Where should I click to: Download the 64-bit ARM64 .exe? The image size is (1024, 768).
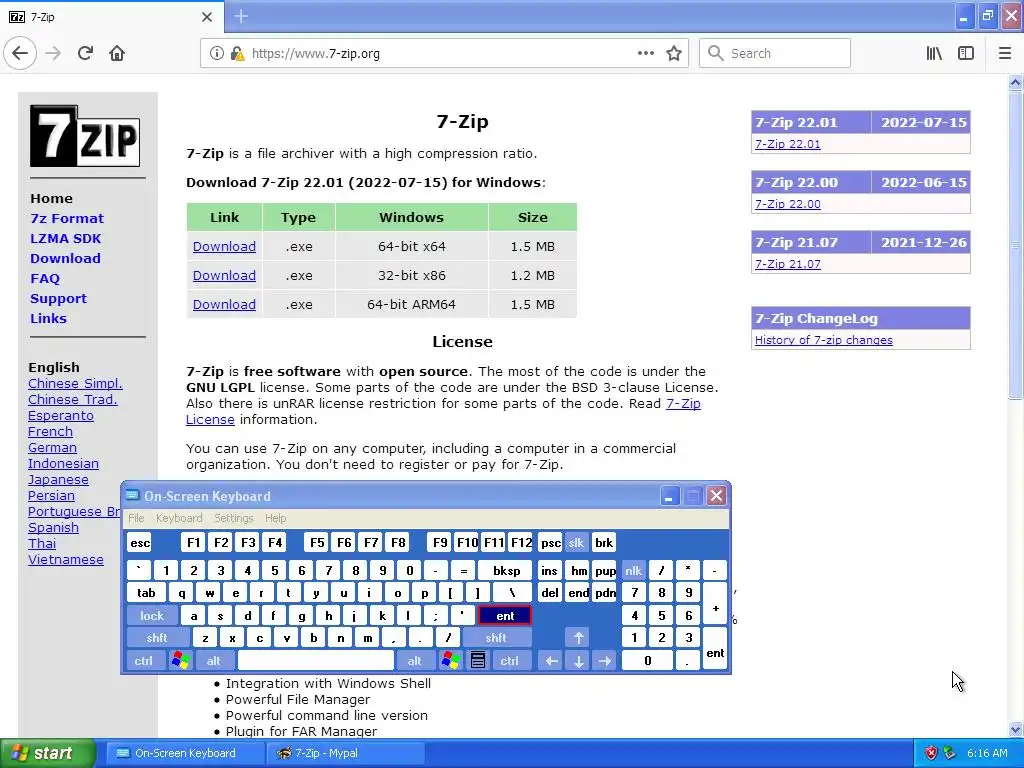click(x=224, y=304)
